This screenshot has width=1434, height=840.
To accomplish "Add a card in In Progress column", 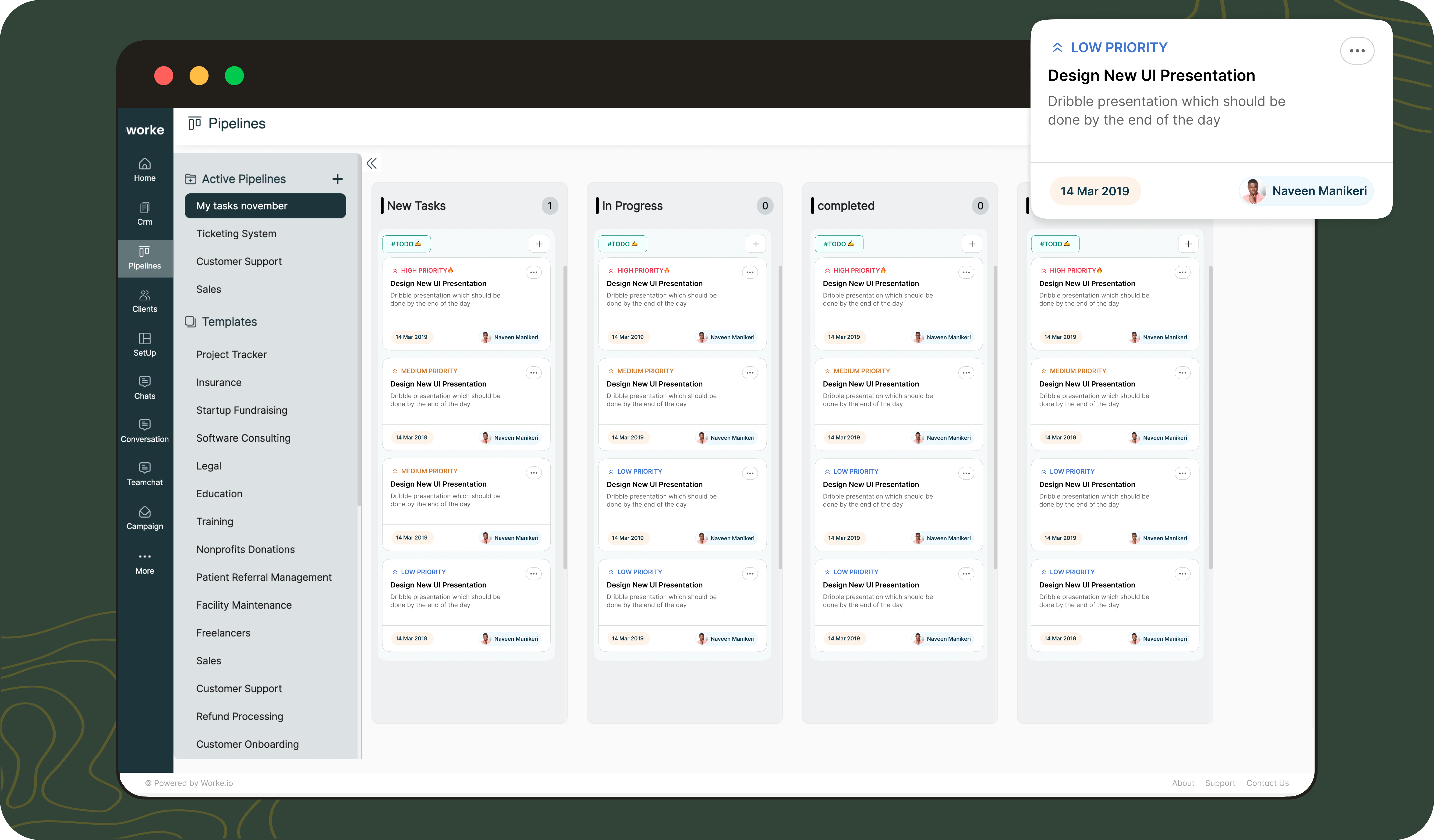I will [x=755, y=244].
